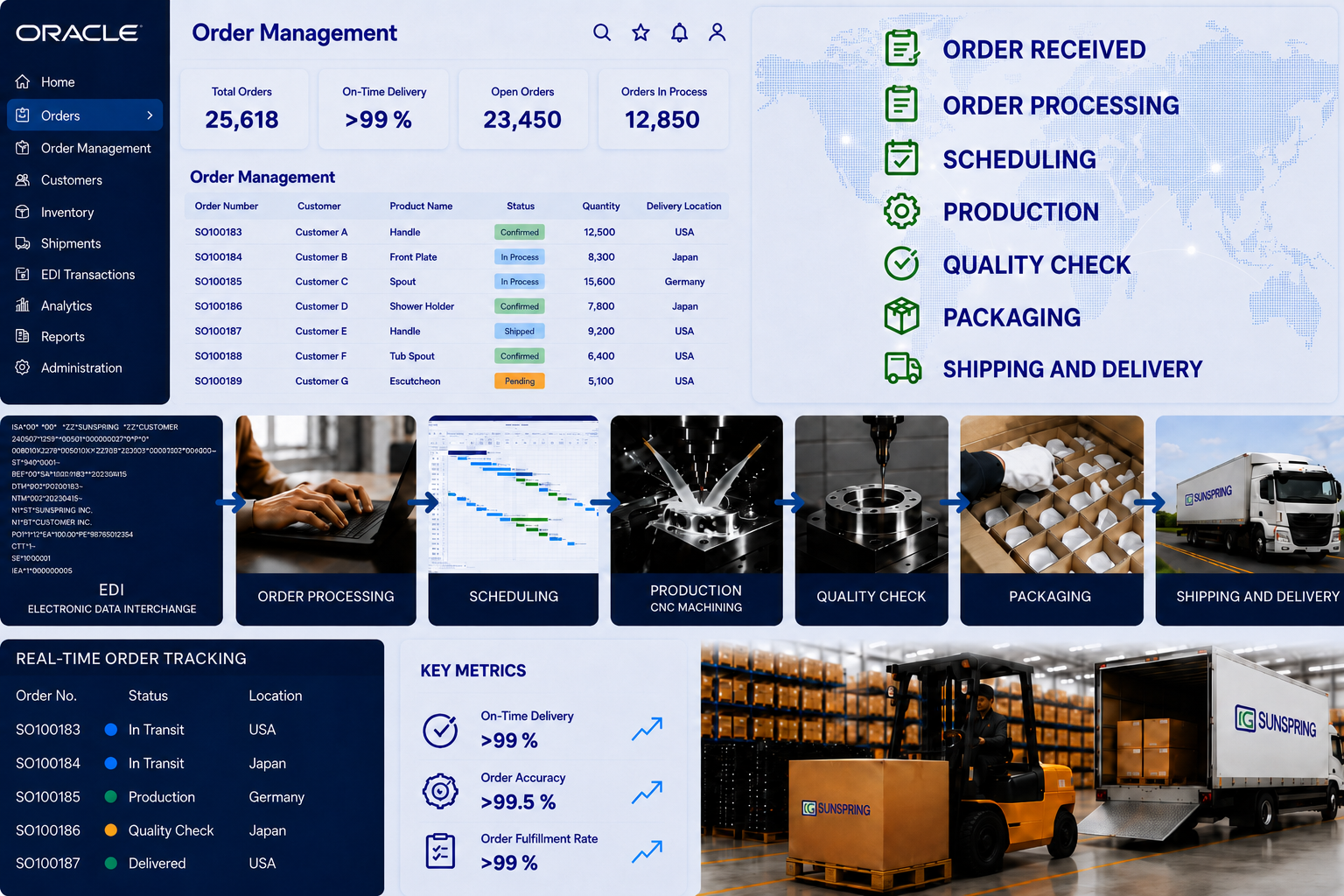The image size is (1344, 896).
Task: Click the Shipments truck icon in the sidebar
Action: point(23,243)
